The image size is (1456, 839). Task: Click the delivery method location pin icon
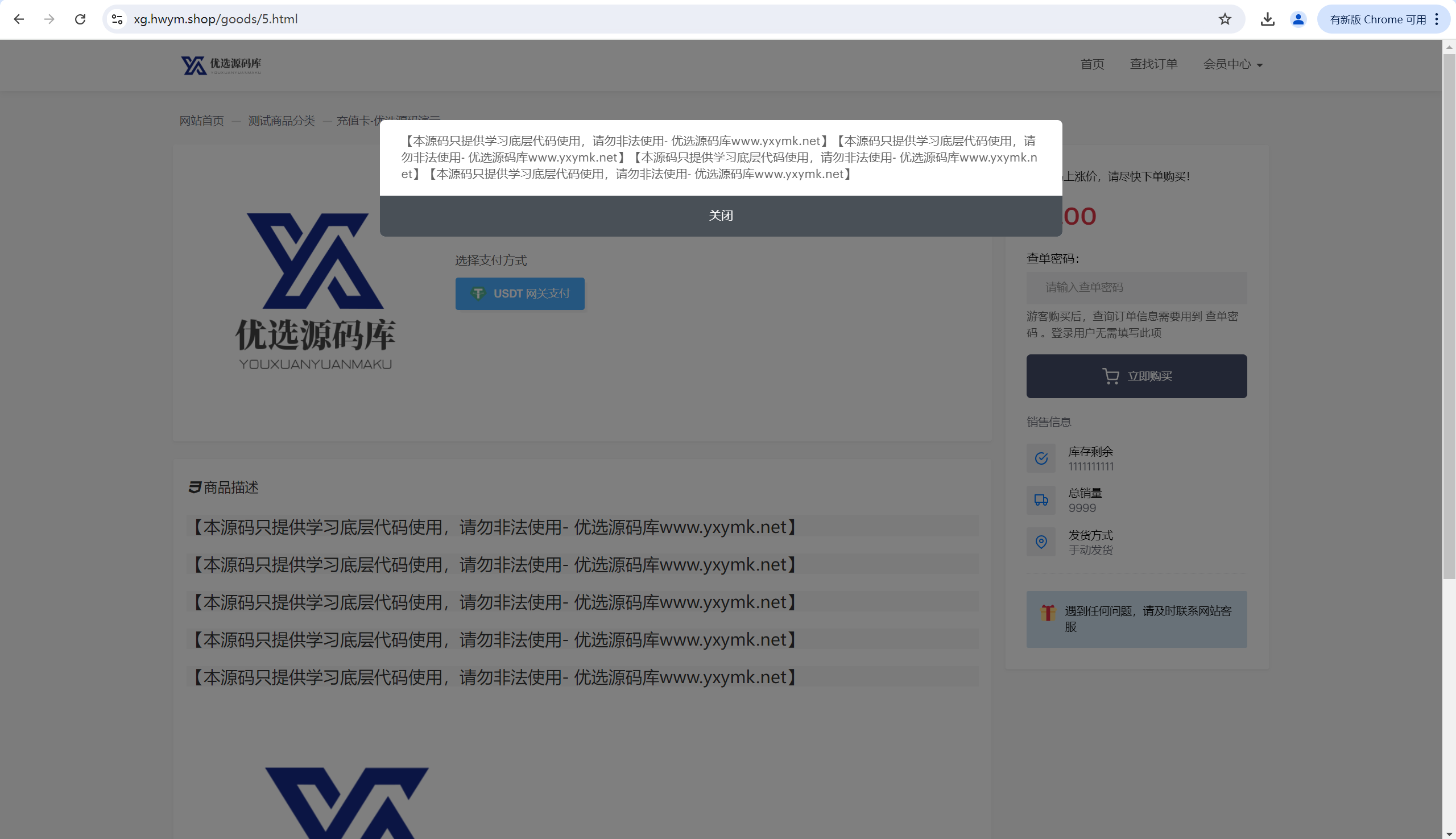click(x=1041, y=542)
